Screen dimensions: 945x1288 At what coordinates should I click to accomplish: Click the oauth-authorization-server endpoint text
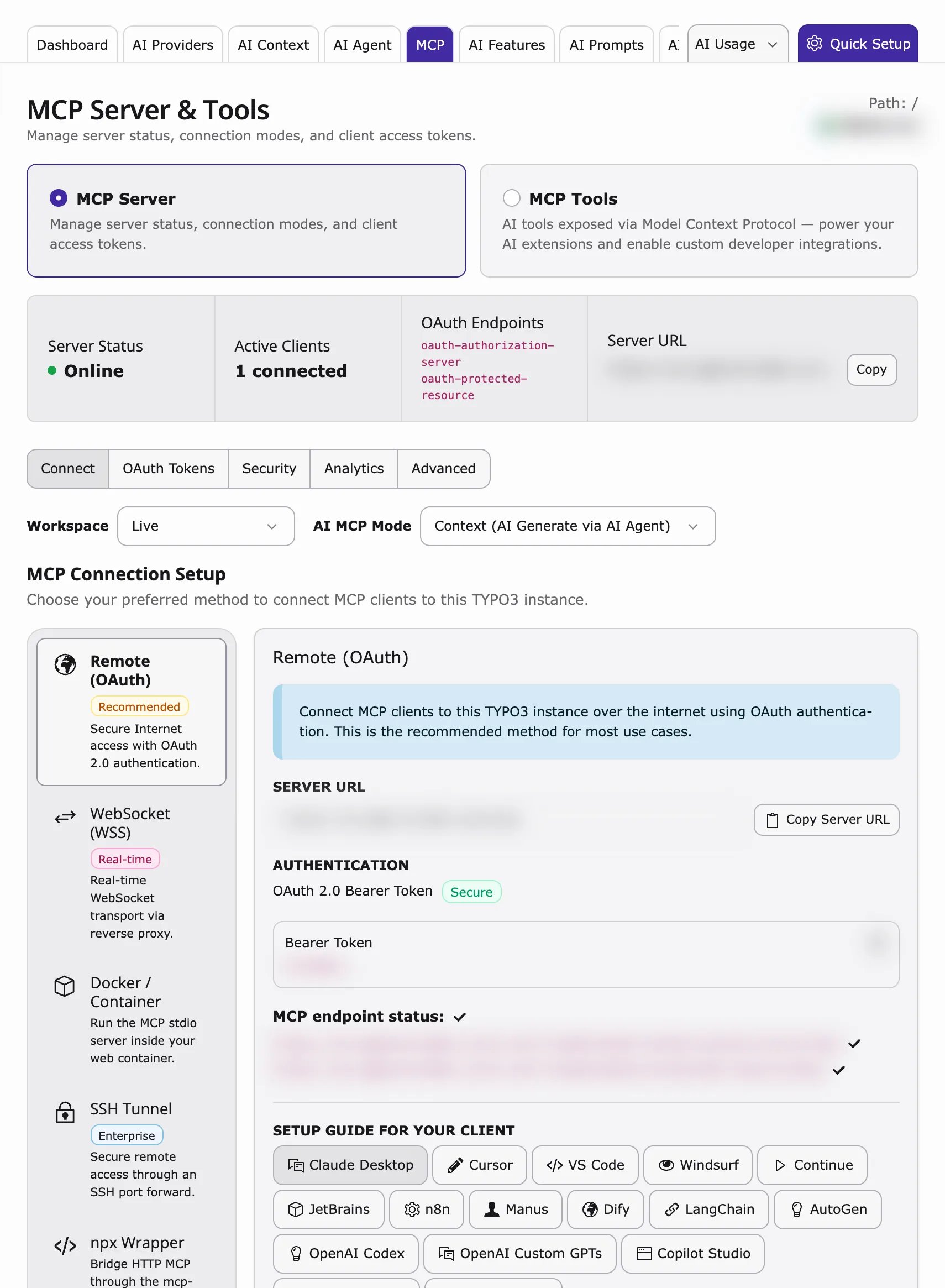point(487,354)
